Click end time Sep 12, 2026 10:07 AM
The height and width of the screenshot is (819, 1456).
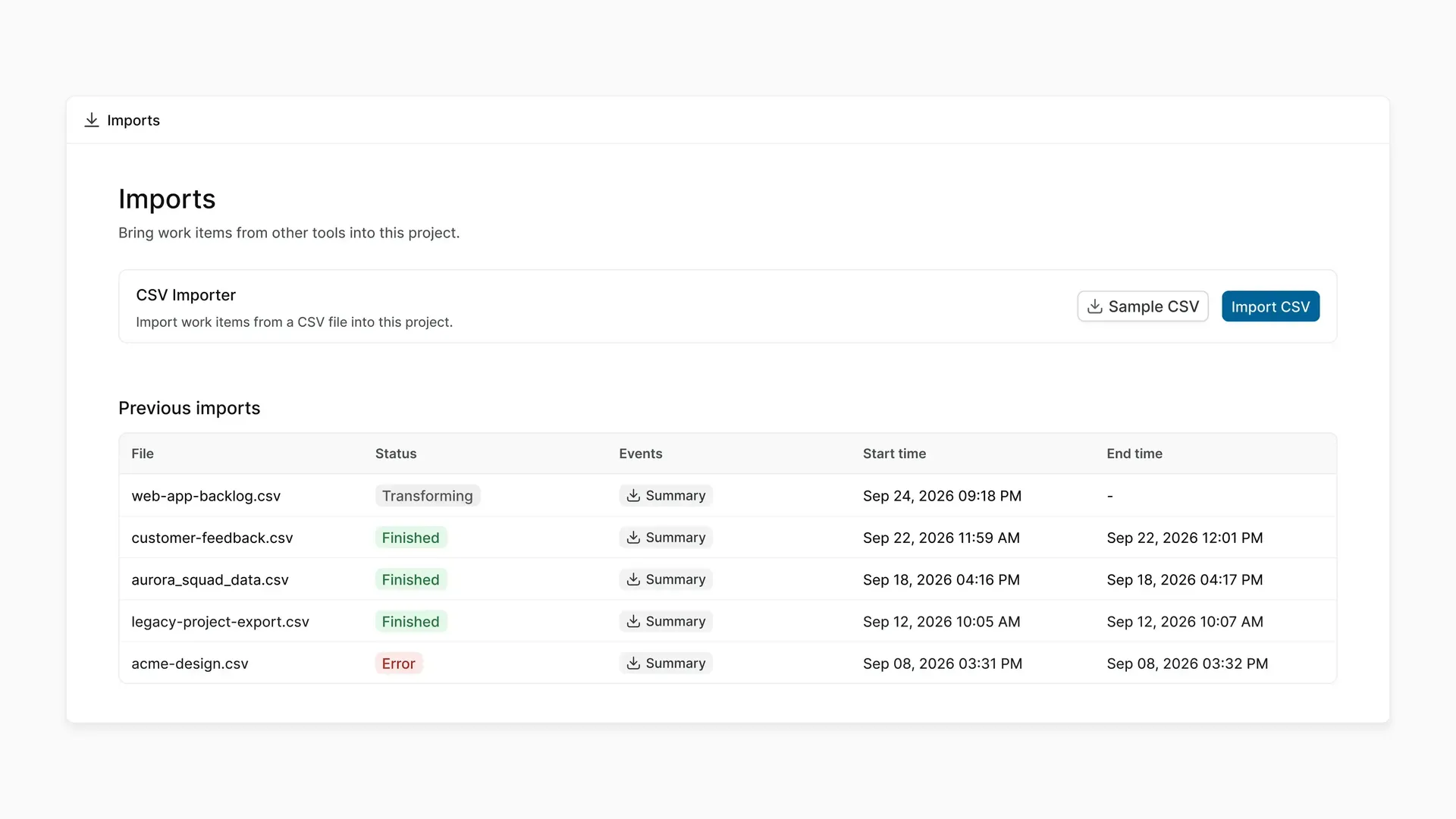pos(1185,622)
